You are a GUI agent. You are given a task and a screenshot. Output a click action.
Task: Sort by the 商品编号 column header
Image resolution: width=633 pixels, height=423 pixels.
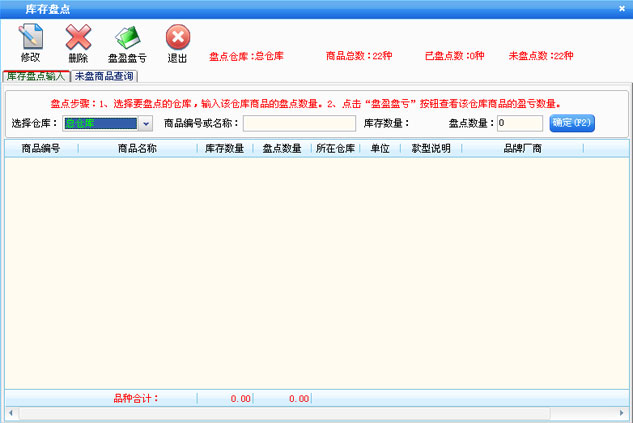point(41,148)
